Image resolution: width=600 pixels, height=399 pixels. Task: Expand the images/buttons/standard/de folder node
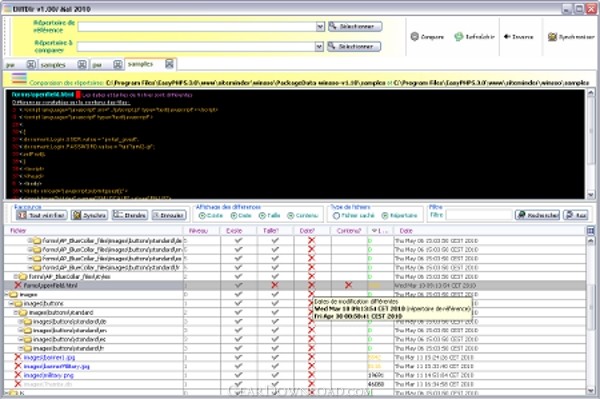(21, 321)
